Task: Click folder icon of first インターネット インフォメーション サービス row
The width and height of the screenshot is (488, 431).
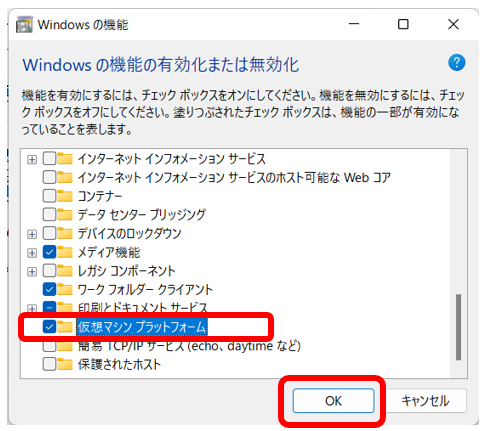Action: click(x=65, y=158)
